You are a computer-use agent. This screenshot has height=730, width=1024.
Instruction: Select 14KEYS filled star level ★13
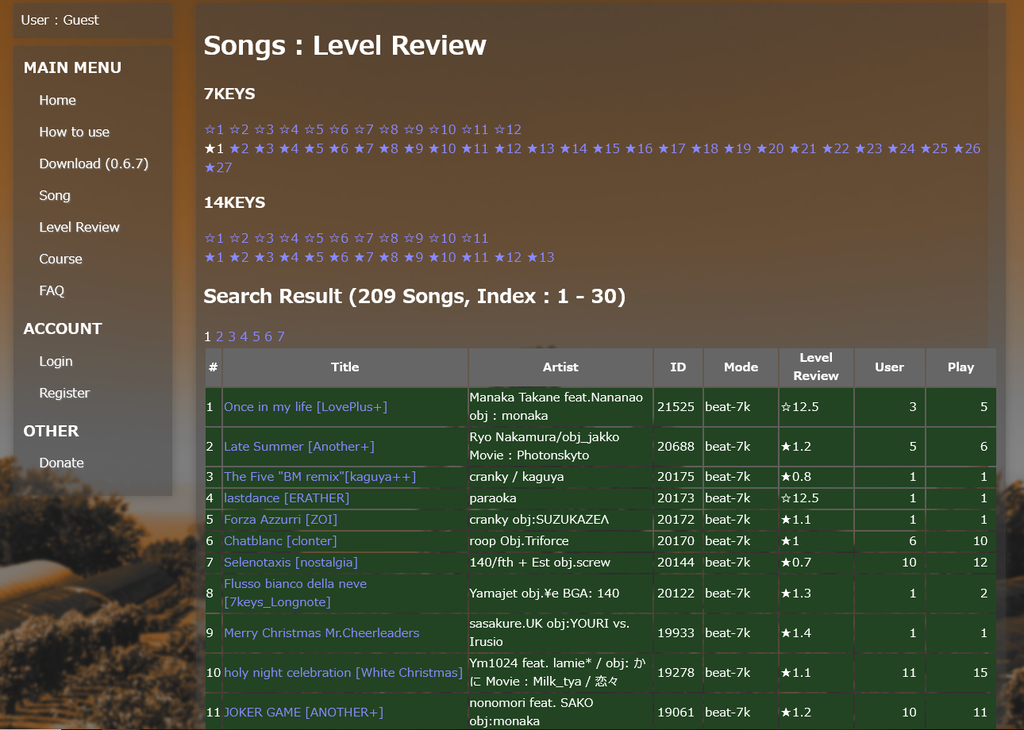[x=541, y=257]
